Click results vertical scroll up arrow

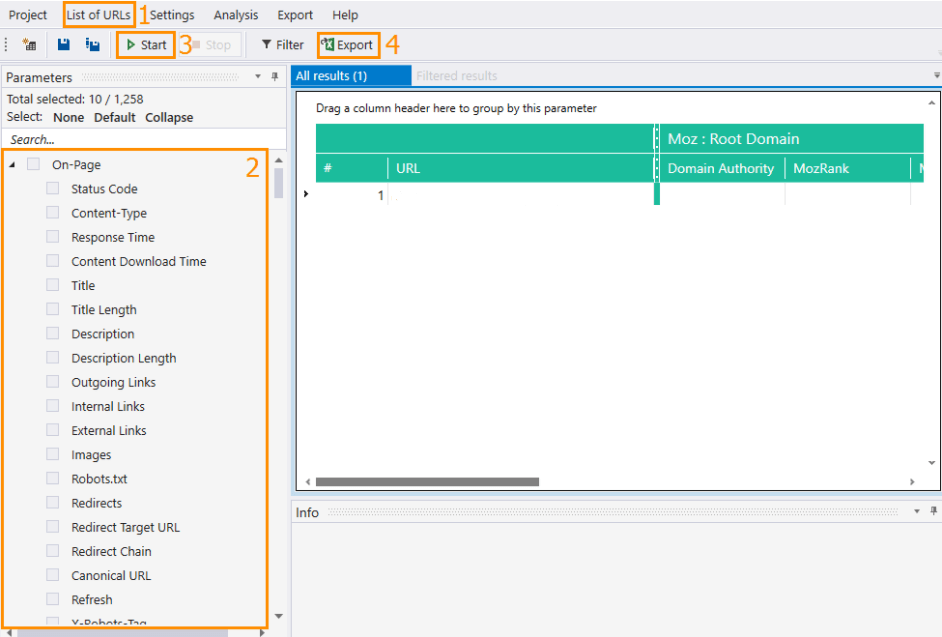pos(932,103)
